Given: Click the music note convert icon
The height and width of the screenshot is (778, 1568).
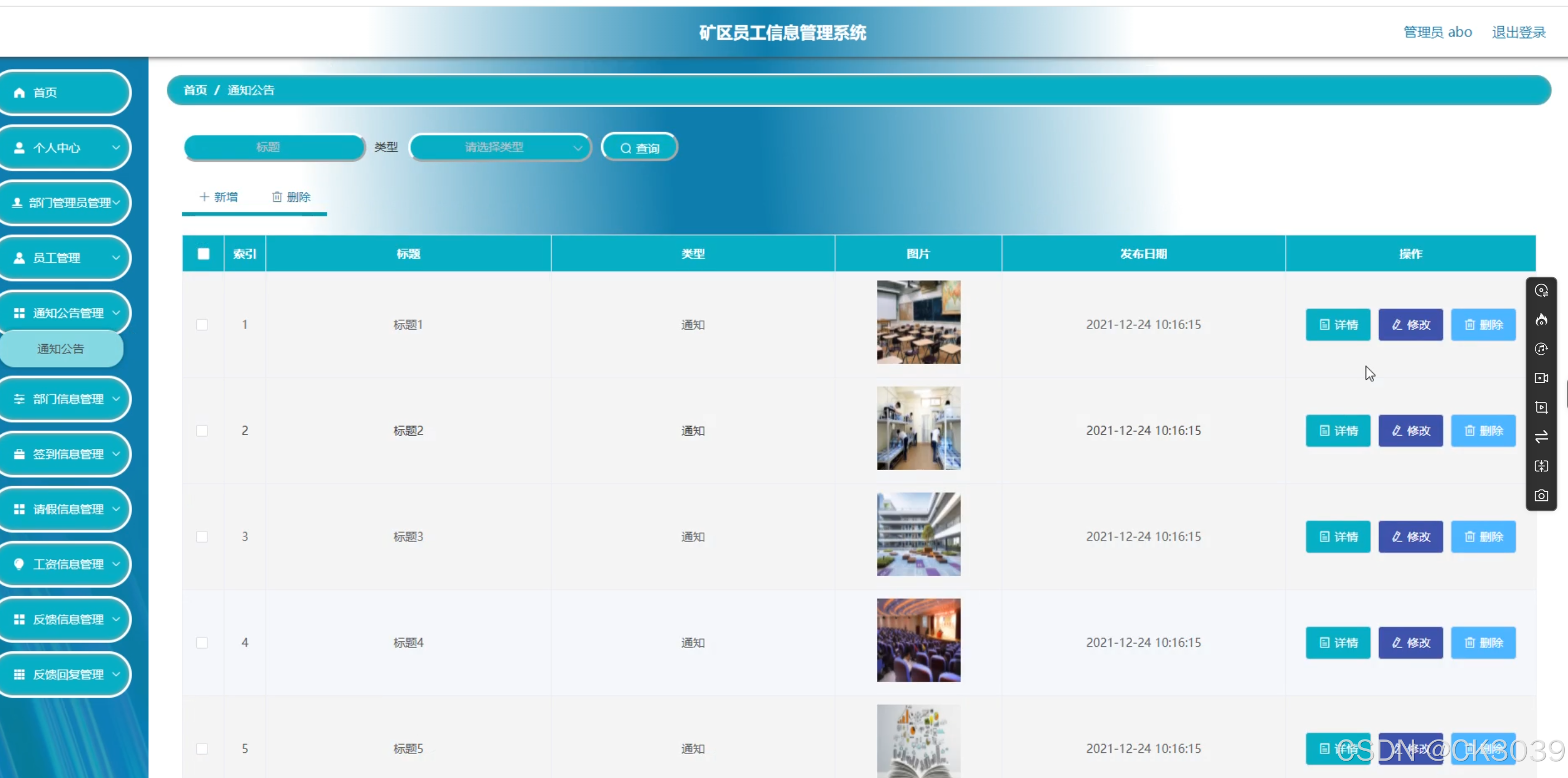Looking at the screenshot, I should coord(1541,349).
